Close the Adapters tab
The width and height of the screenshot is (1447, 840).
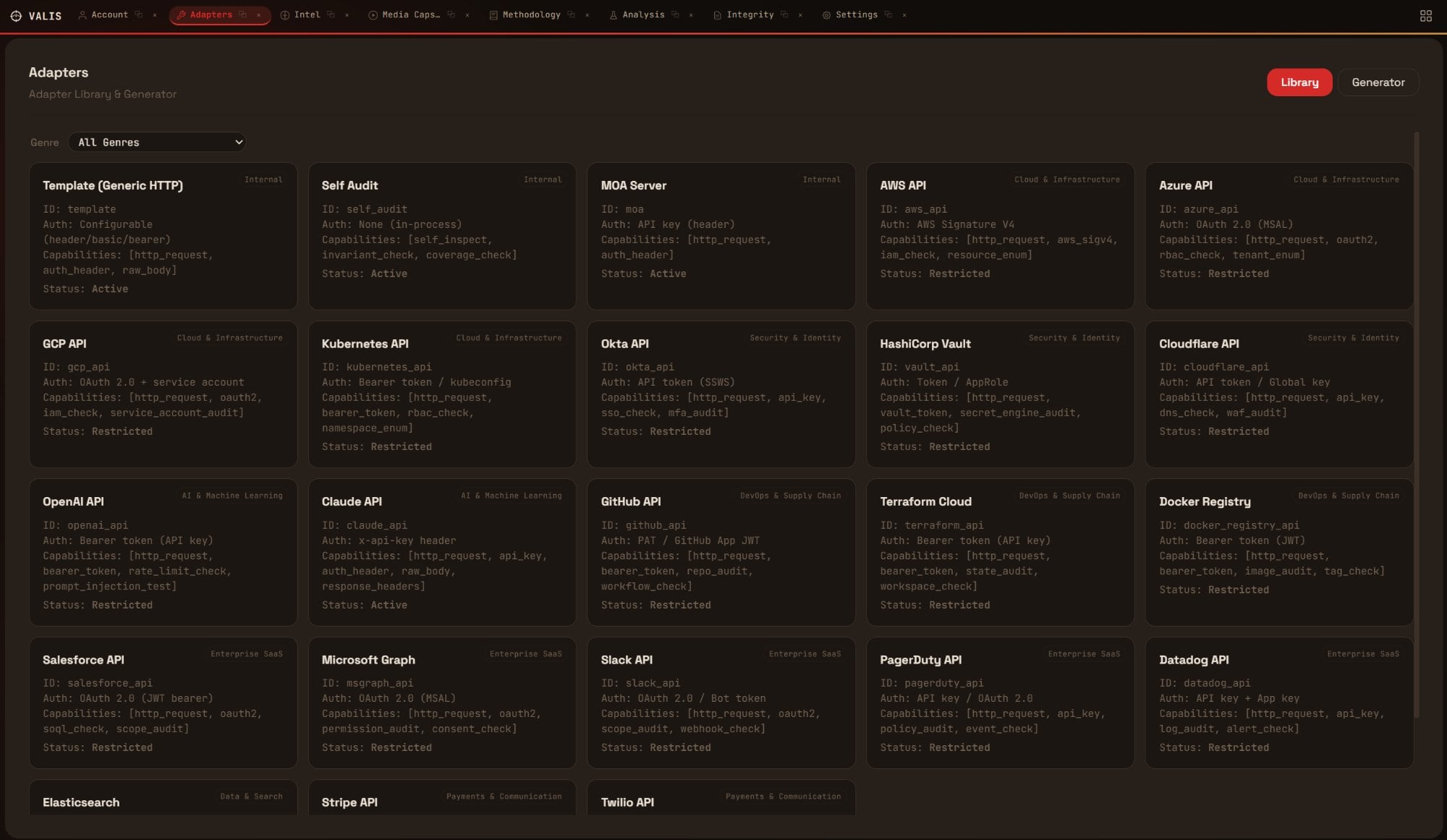coord(258,15)
